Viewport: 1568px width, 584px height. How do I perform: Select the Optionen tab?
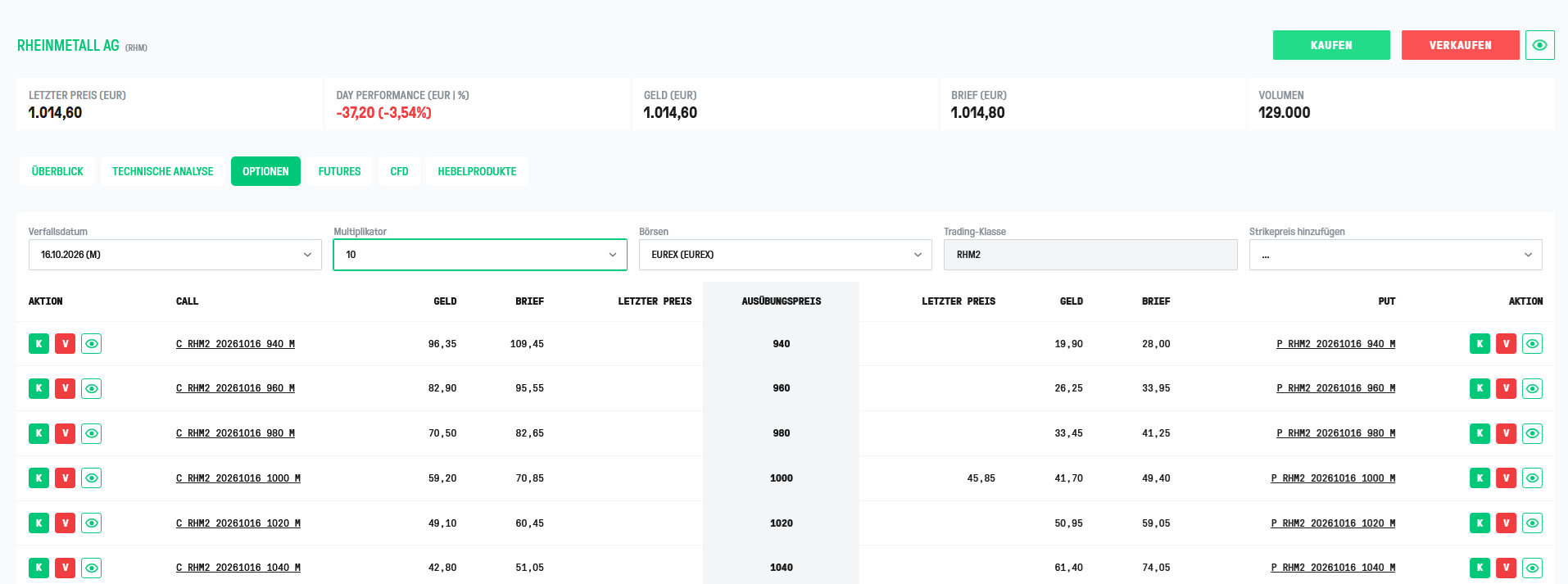point(265,171)
